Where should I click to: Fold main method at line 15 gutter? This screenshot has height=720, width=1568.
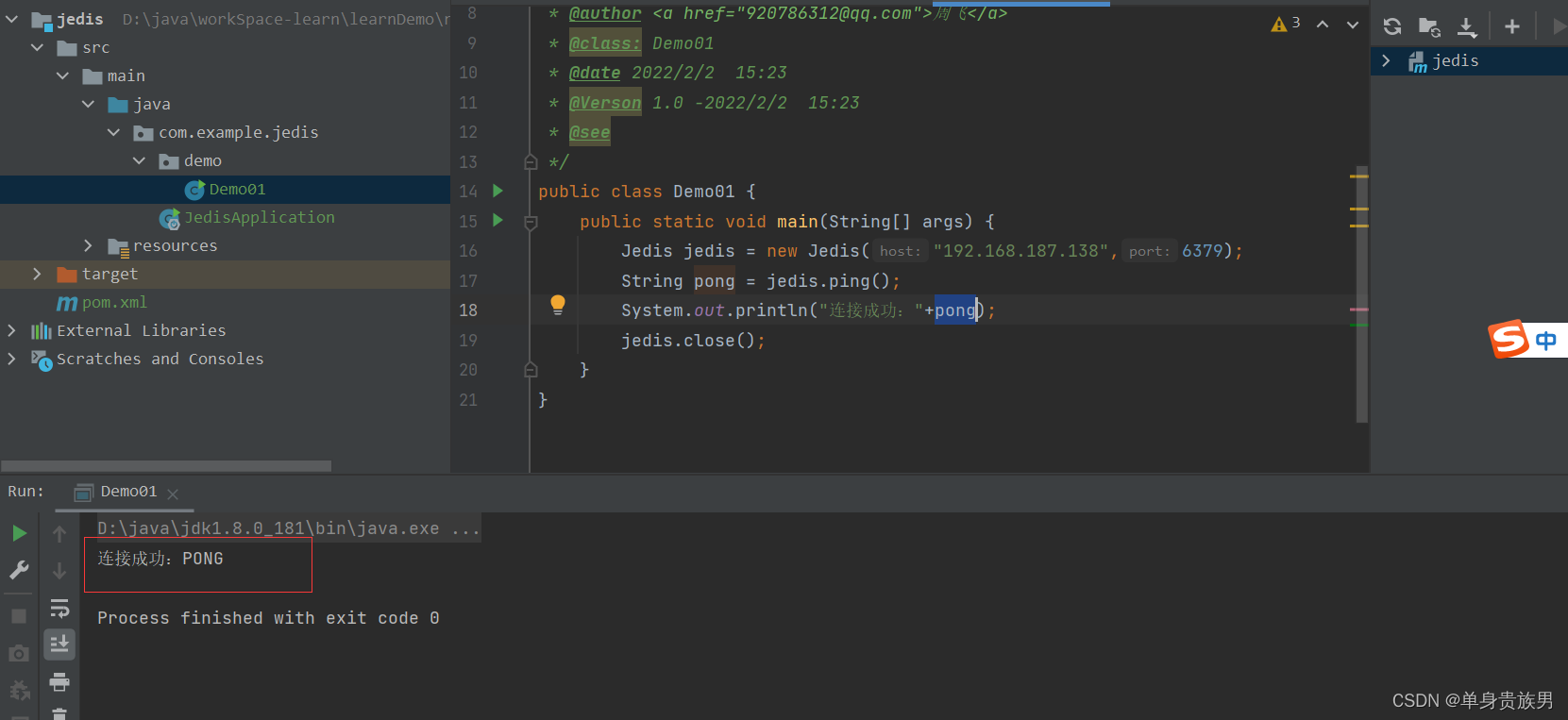click(531, 223)
